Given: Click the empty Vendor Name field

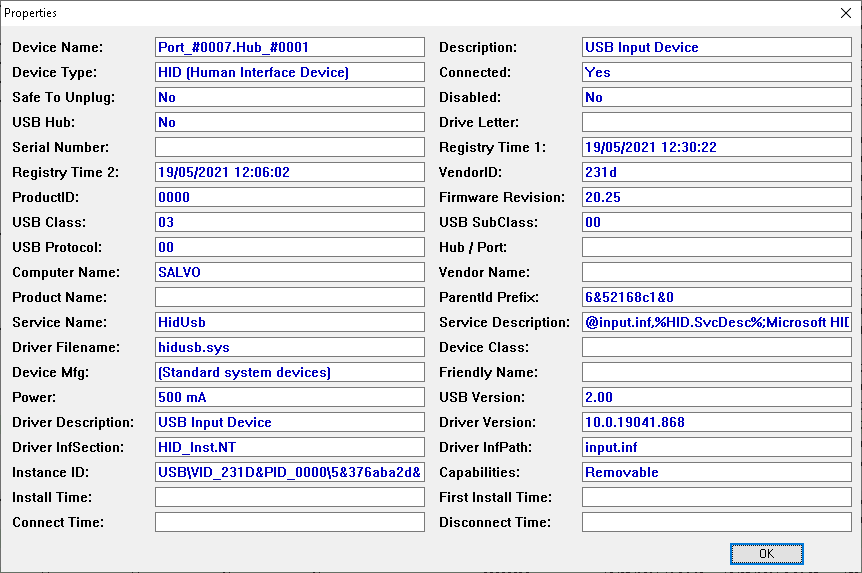Looking at the screenshot, I should pos(717,272).
